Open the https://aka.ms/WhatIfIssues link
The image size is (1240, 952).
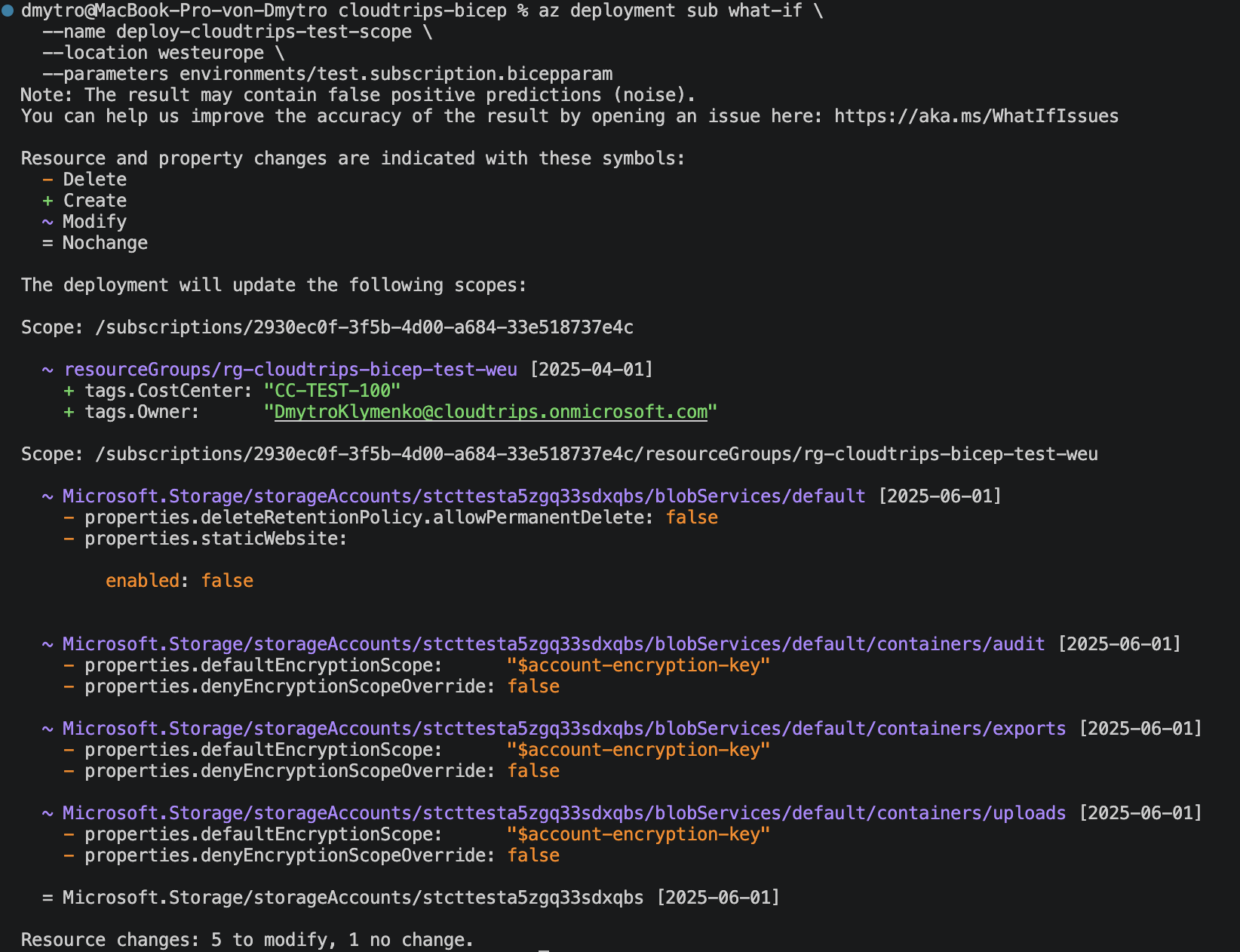[976, 116]
